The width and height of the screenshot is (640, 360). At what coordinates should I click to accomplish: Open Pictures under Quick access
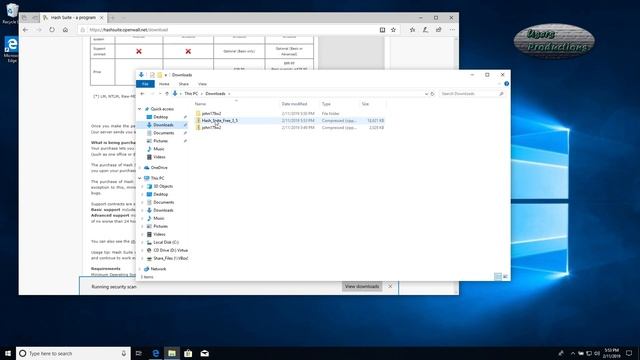click(x=160, y=141)
